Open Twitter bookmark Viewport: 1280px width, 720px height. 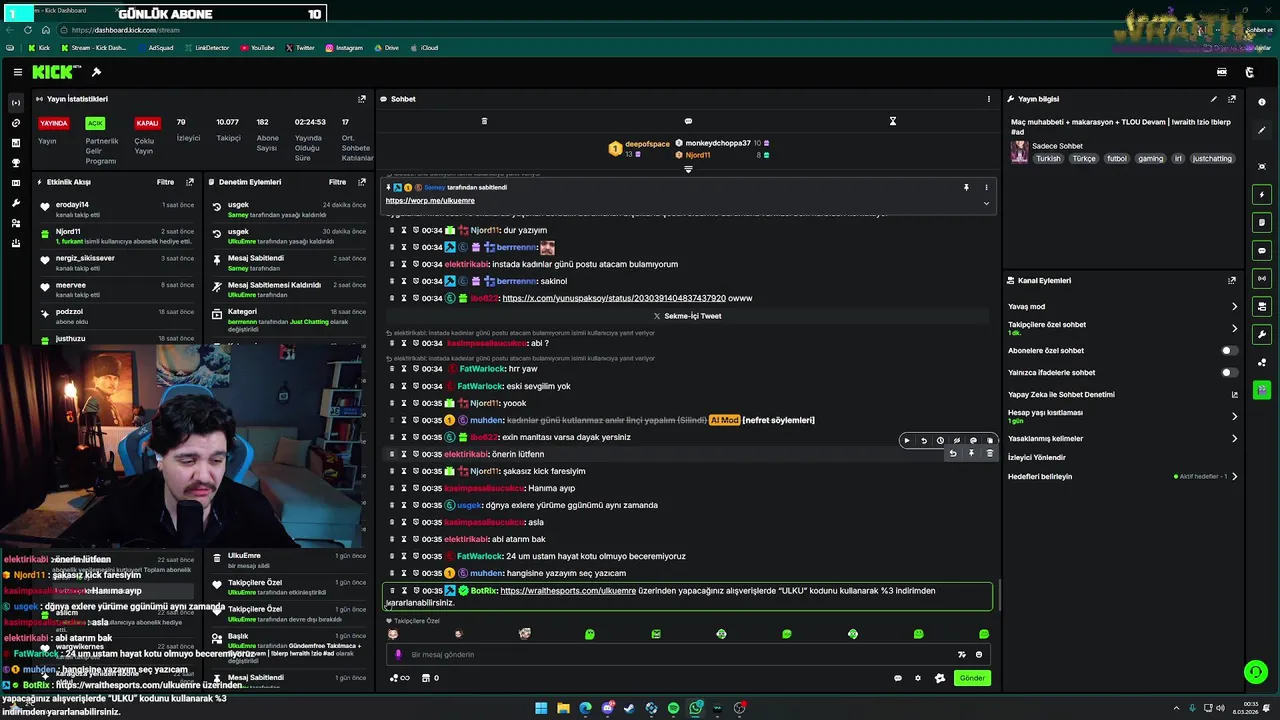tap(300, 48)
